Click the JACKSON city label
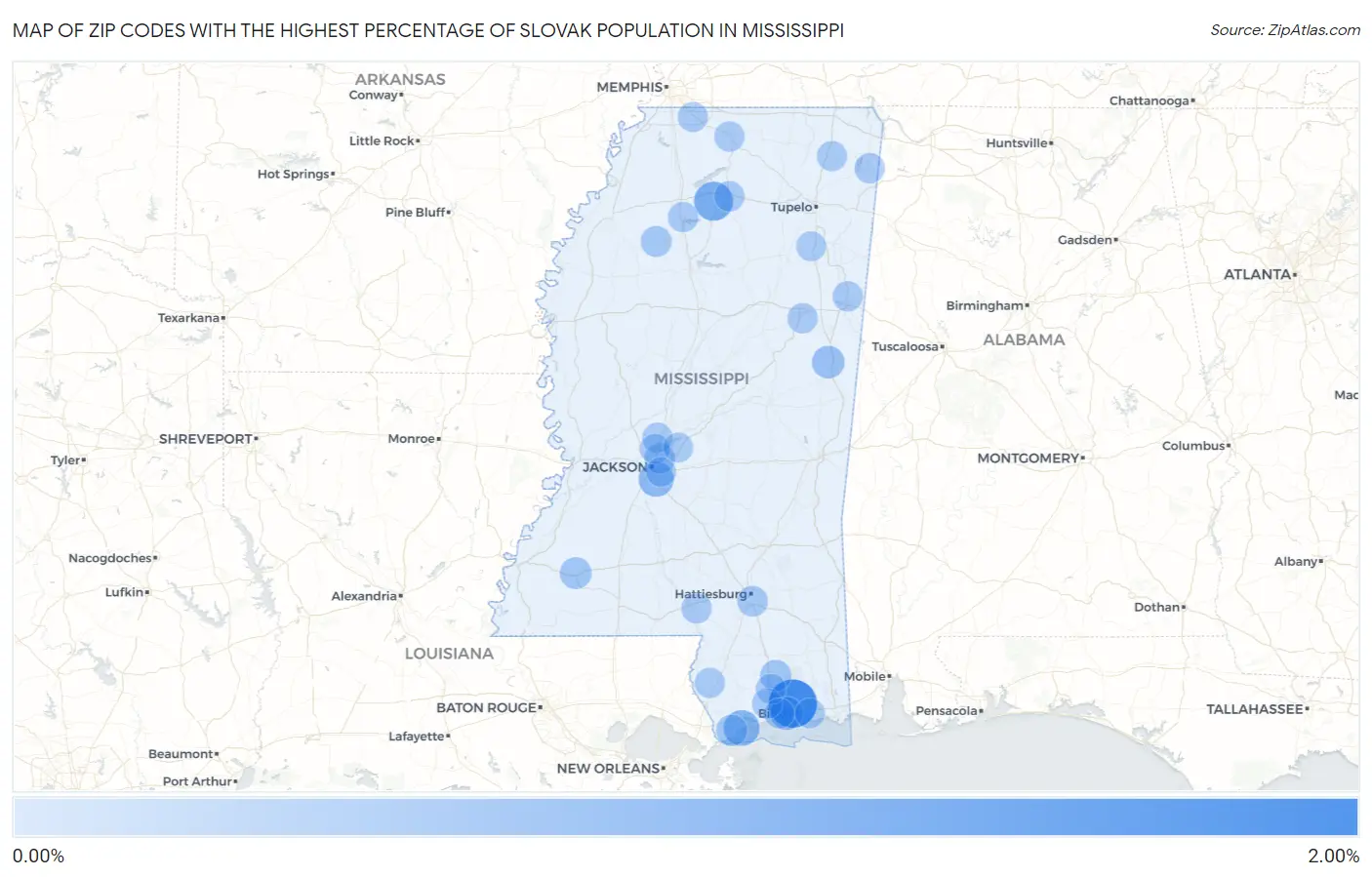The height and width of the screenshot is (877, 1372). click(614, 467)
